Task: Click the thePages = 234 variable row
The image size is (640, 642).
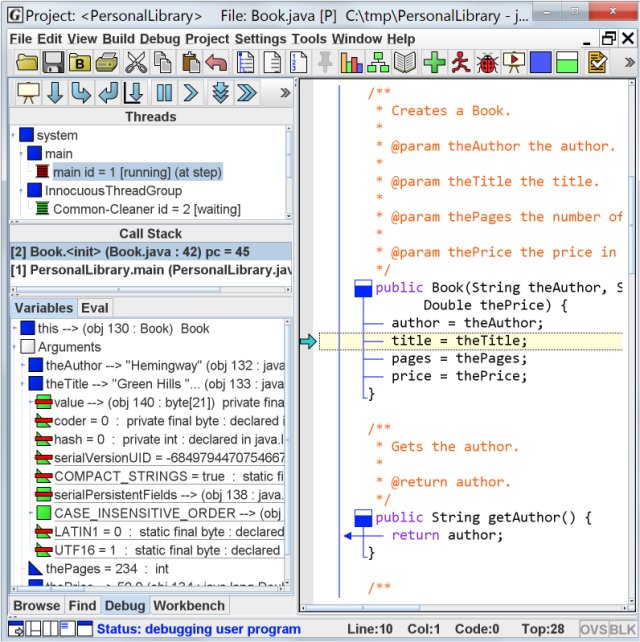Action: click(x=107, y=569)
